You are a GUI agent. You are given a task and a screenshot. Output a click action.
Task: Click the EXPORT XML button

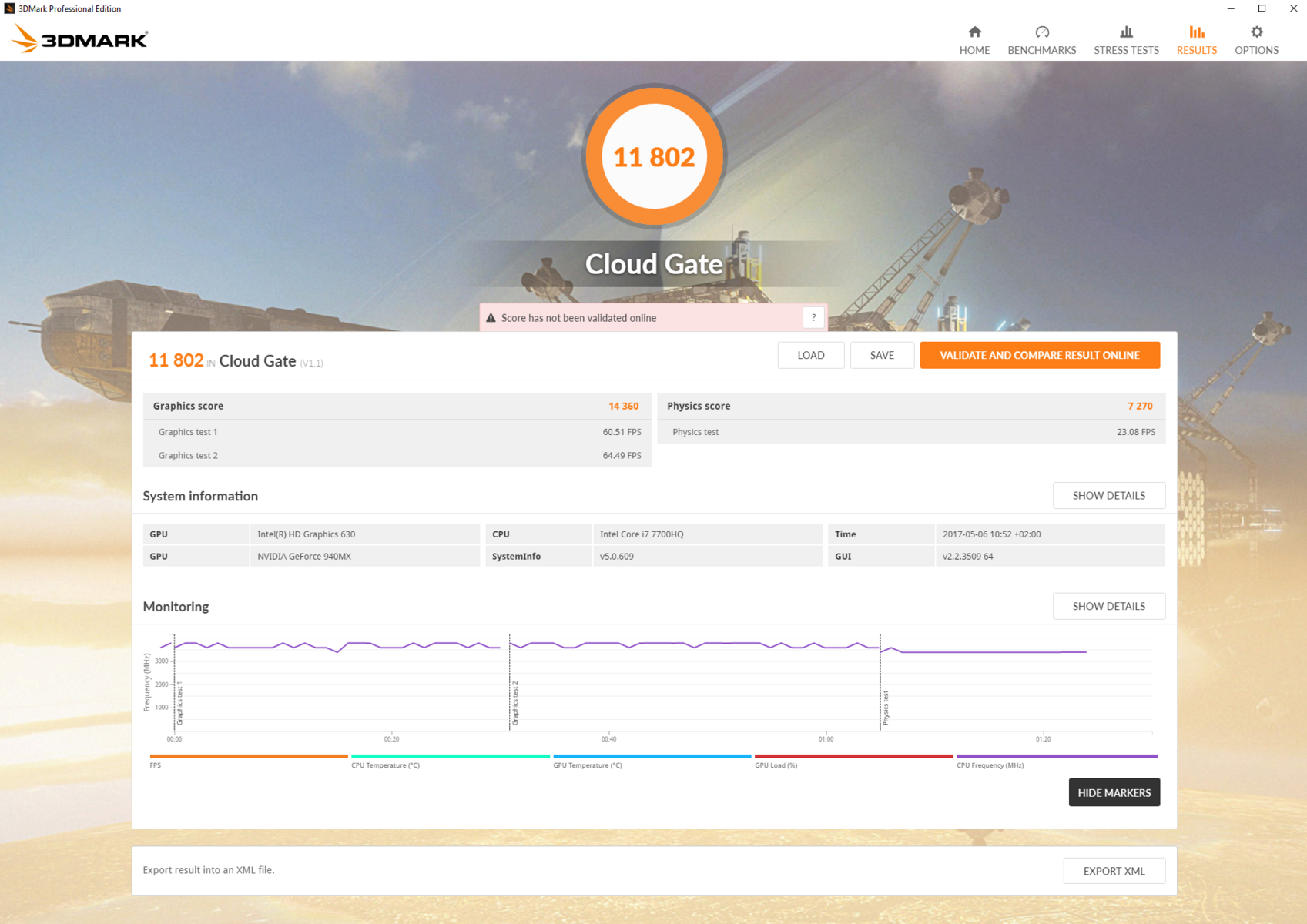pyautogui.click(x=1114, y=871)
